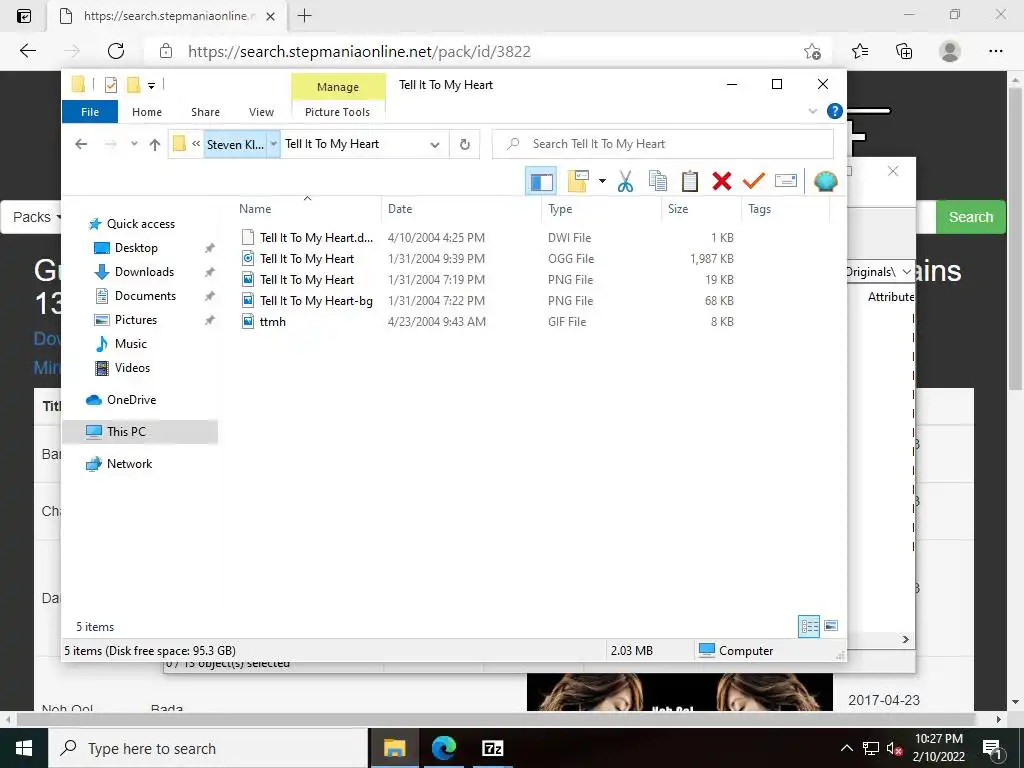Image resolution: width=1024 pixels, height=768 pixels.
Task: Click the green Search button on webpage
Action: tap(970, 217)
